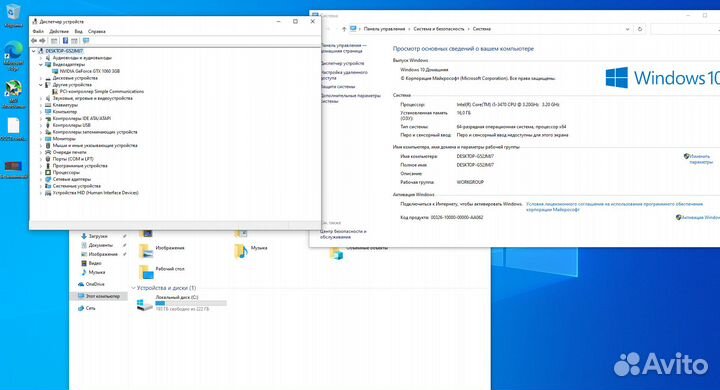Image resolution: width=720 pixels, height=390 pixels.
Task: Click the Порты (COM и LPT) icon
Action: [48, 159]
